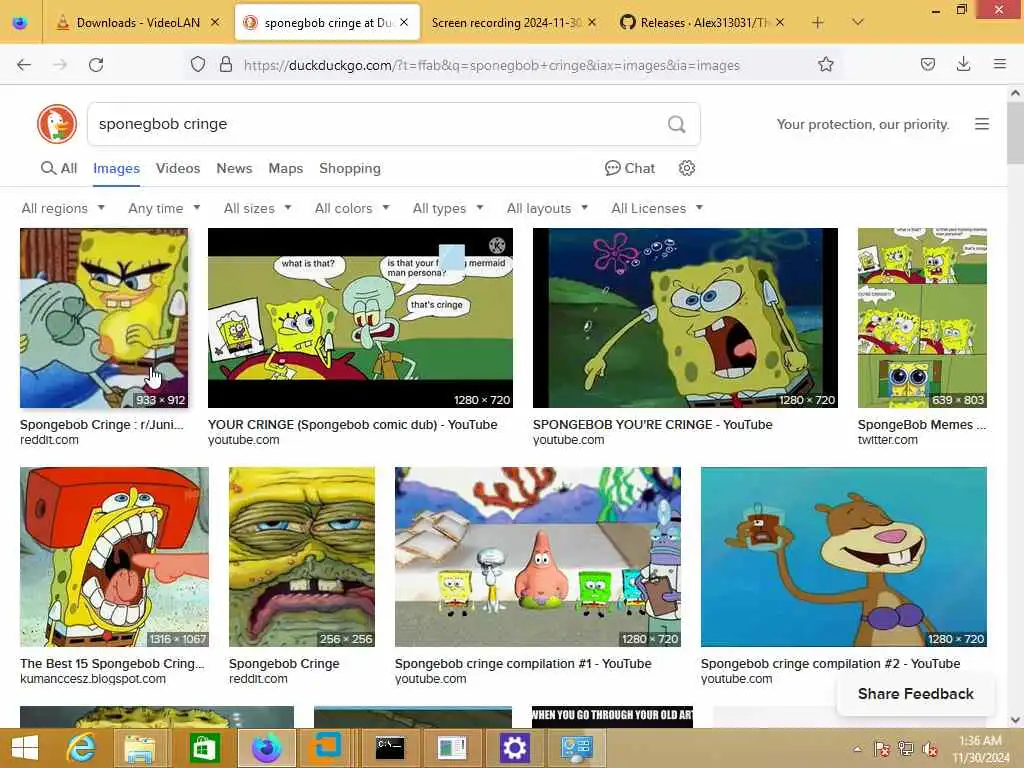Click Share Feedback button
Image resolution: width=1024 pixels, height=768 pixels.
click(x=916, y=694)
